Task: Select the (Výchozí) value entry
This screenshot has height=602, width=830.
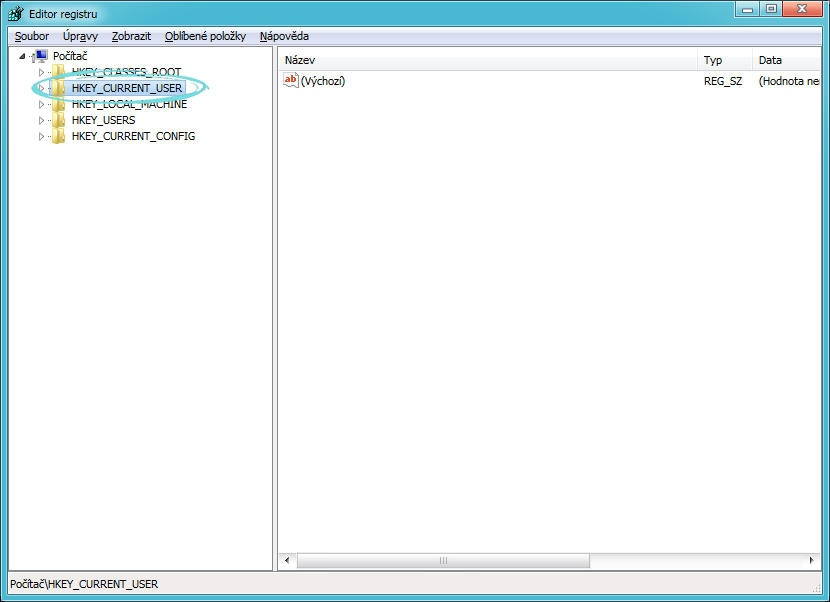Action: pyautogui.click(x=323, y=81)
